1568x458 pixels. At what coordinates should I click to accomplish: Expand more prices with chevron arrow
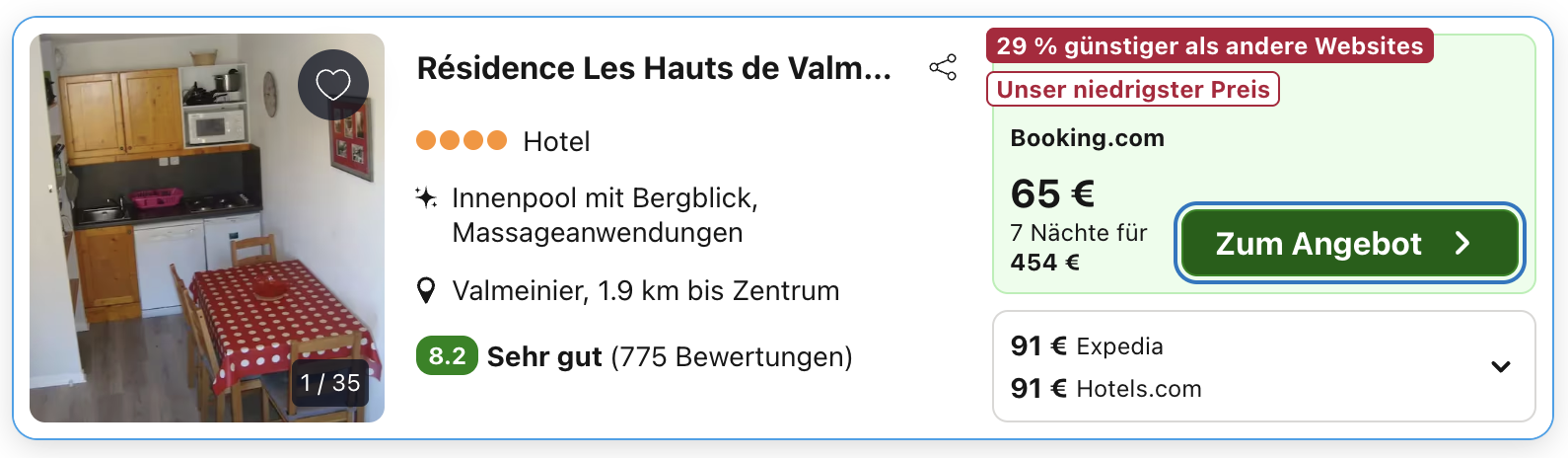click(x=1500, y=367)
